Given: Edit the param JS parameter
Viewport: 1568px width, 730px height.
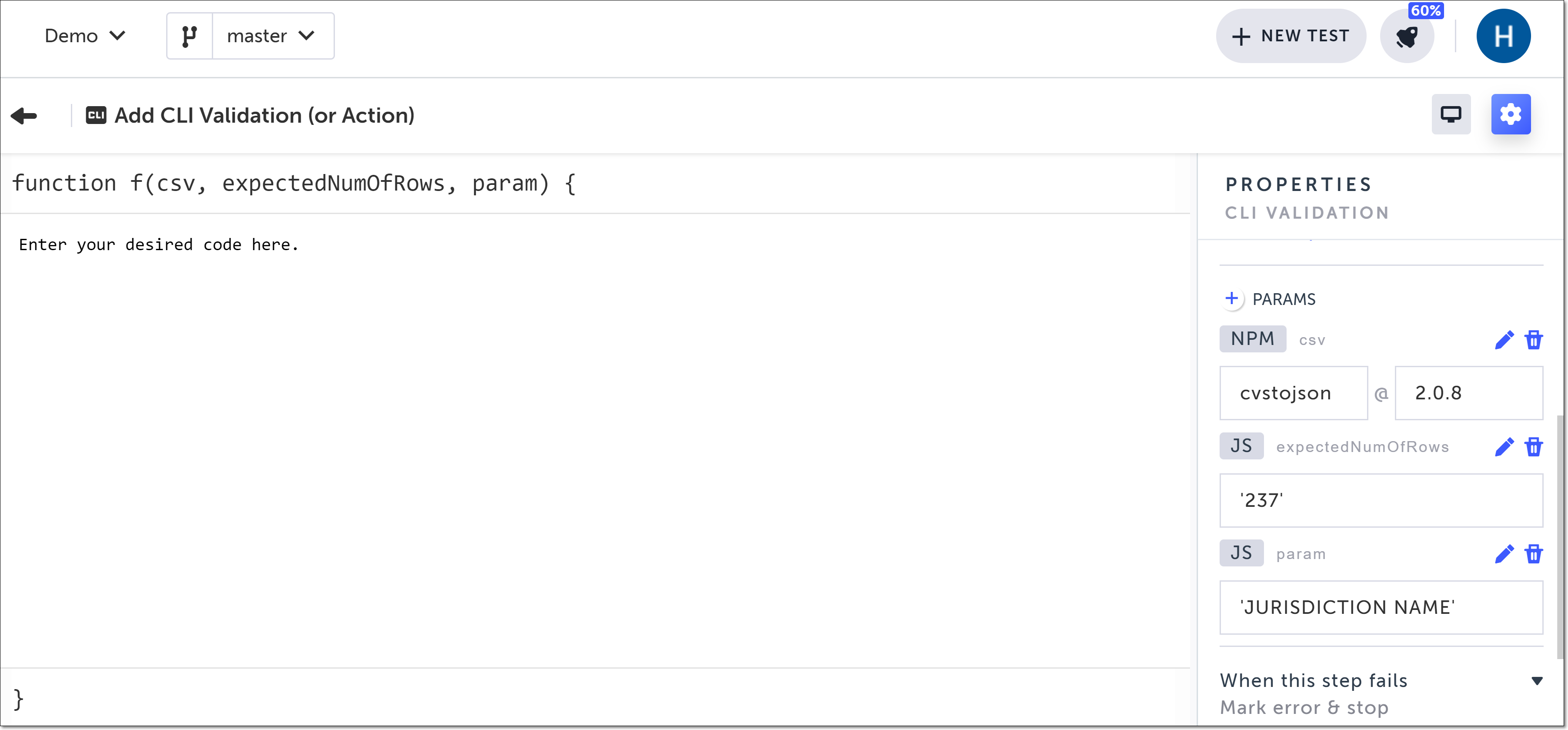Looking at the screenshot, I should [1504, 554].
